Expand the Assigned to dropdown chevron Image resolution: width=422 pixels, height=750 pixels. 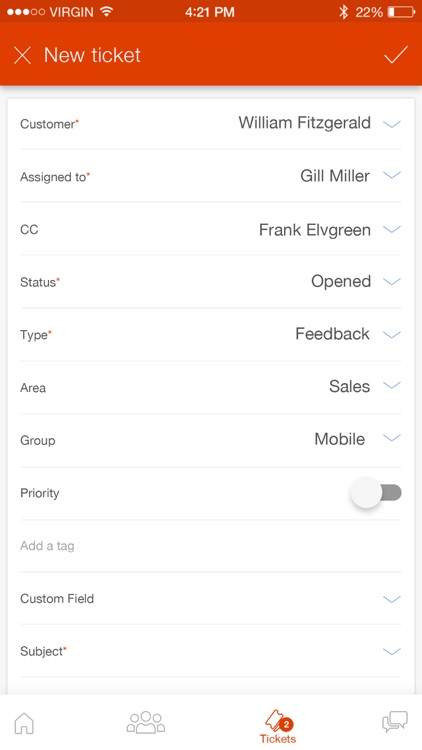(392, 176)
